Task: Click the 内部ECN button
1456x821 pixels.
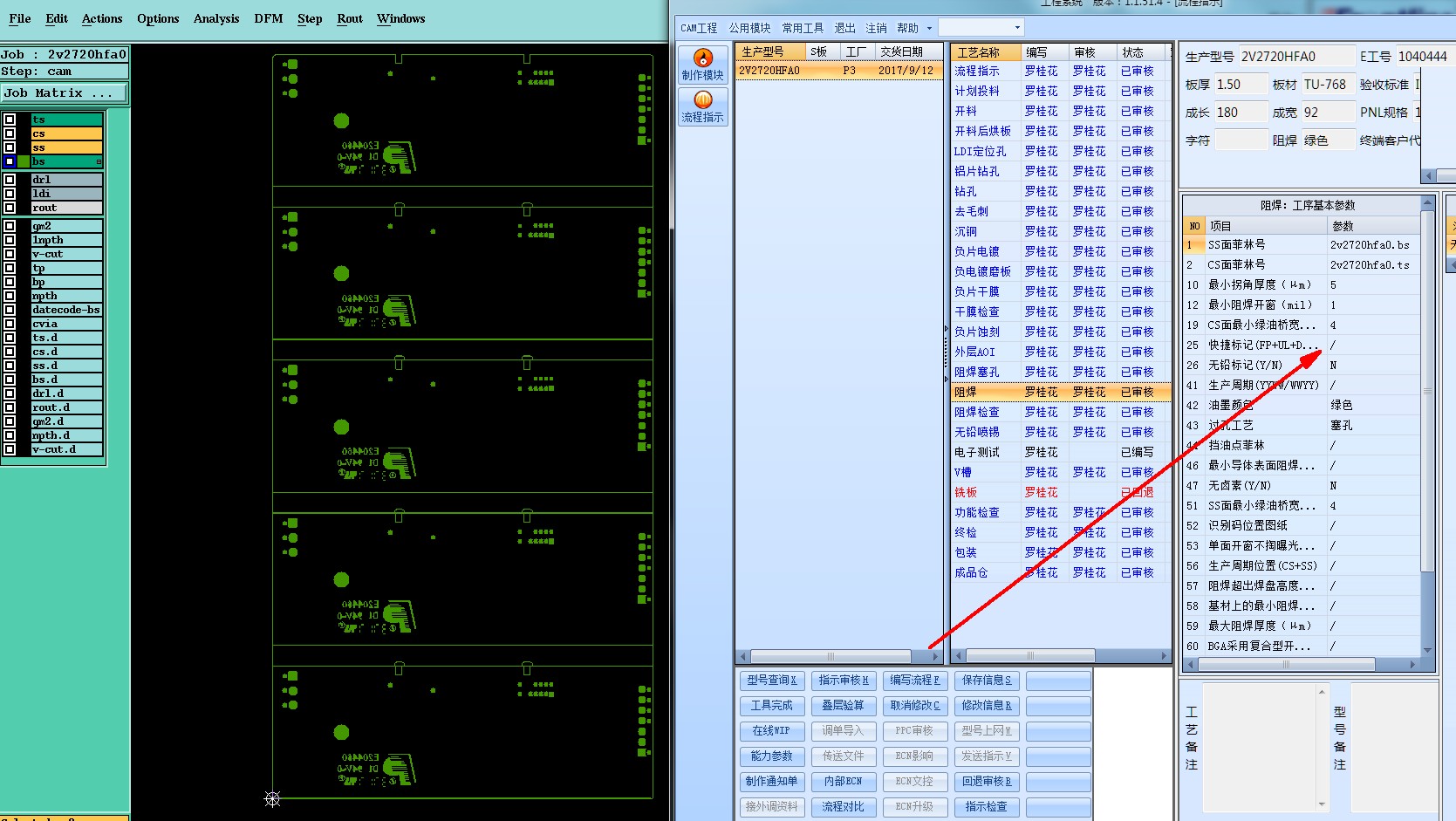Action: [843, 782]
